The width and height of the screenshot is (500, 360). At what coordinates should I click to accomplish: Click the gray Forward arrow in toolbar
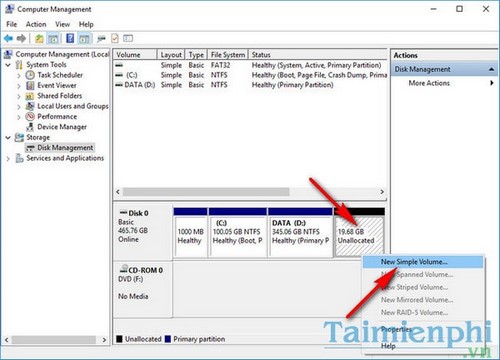pyautogui.click(x=21, y=39)
